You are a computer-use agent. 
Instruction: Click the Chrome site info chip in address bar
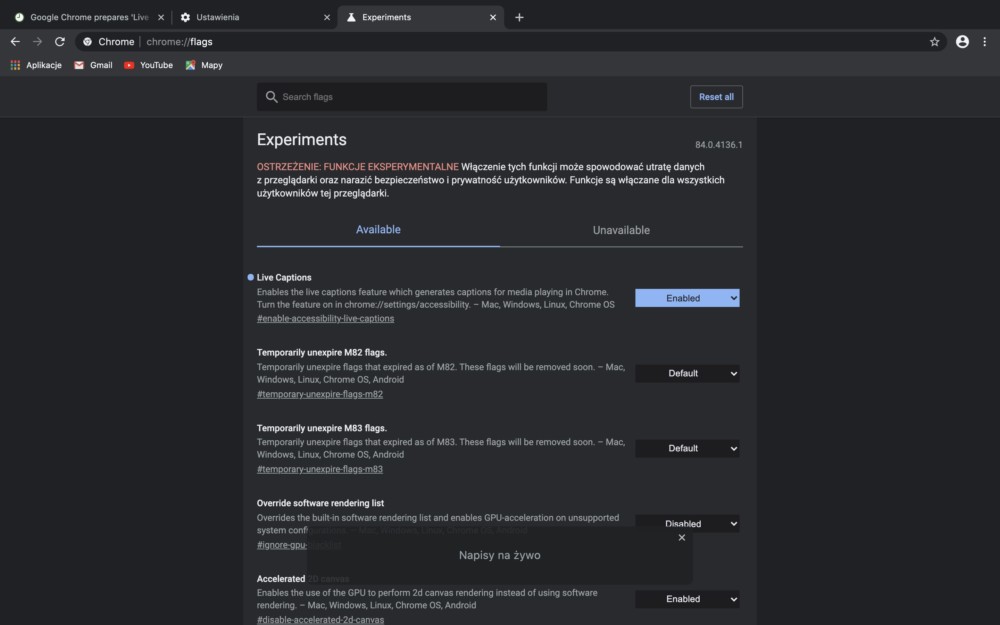tap(108, 41)
